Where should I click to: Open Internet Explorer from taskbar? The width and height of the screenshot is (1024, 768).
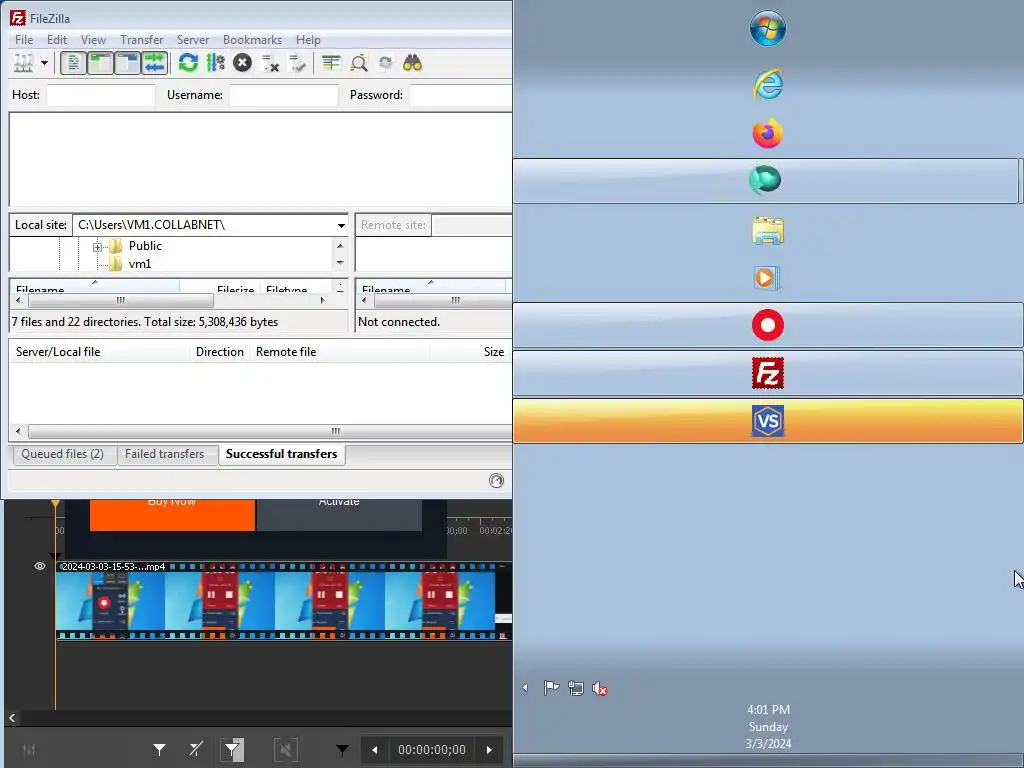[x=767, y=84]
